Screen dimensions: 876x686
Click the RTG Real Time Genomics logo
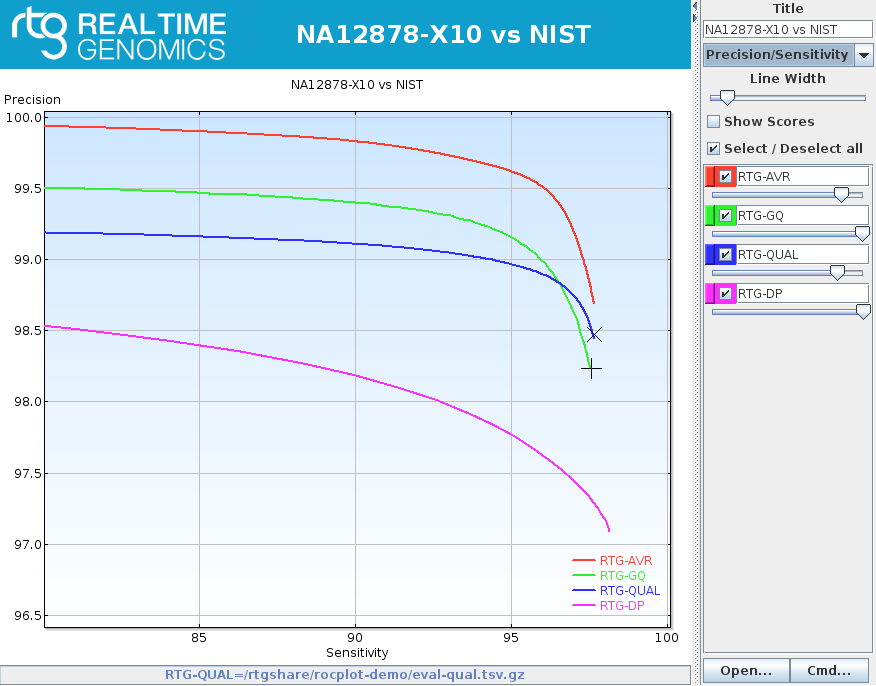click(x=118, y=35)
